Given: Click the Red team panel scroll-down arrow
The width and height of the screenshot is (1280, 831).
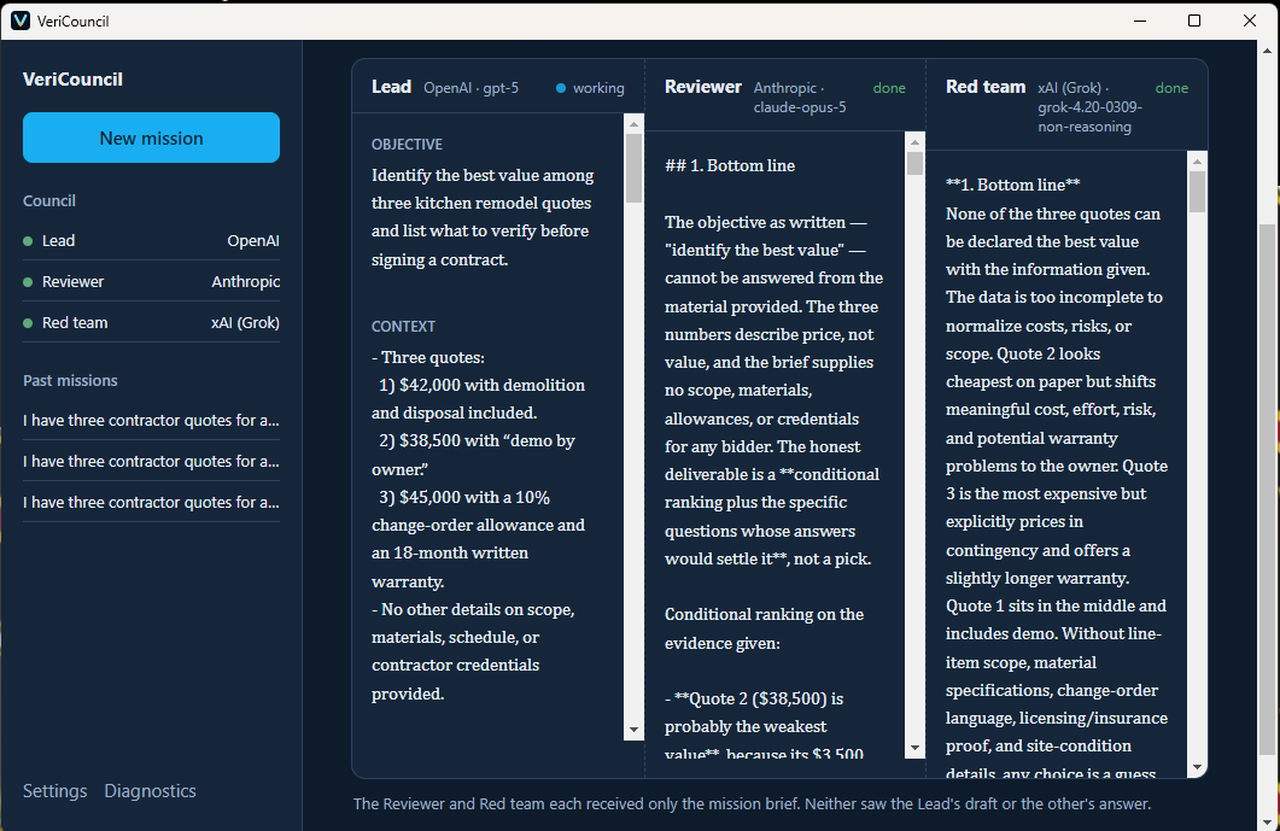Looking at the screenshot, I should (x=1198, y=767).
